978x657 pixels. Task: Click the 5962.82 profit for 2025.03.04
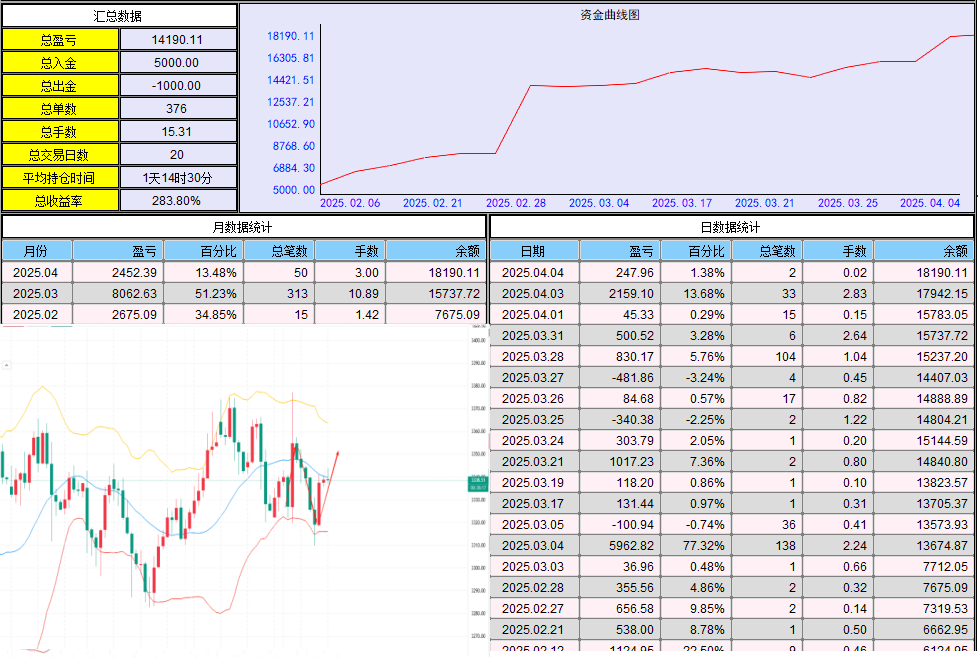pyautogui.click(x=631, y=546)
